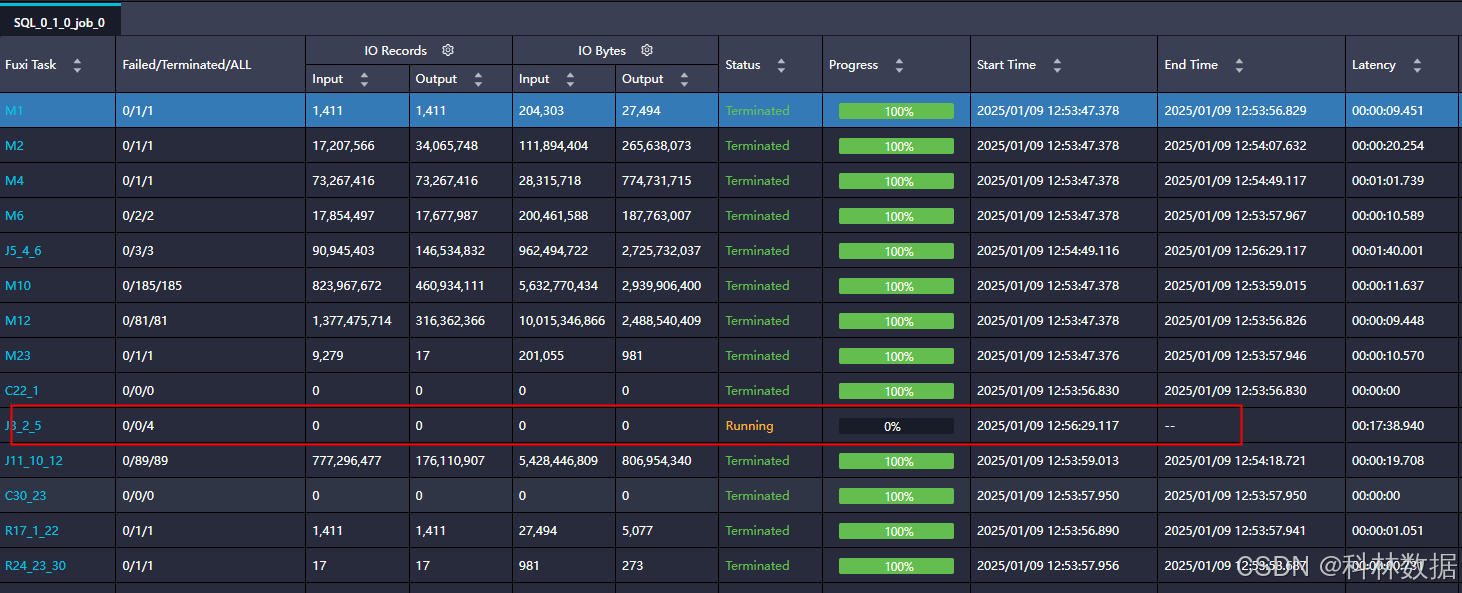
Task: Open Fuxi task R17_1_22 link
Action: [32, 531]
